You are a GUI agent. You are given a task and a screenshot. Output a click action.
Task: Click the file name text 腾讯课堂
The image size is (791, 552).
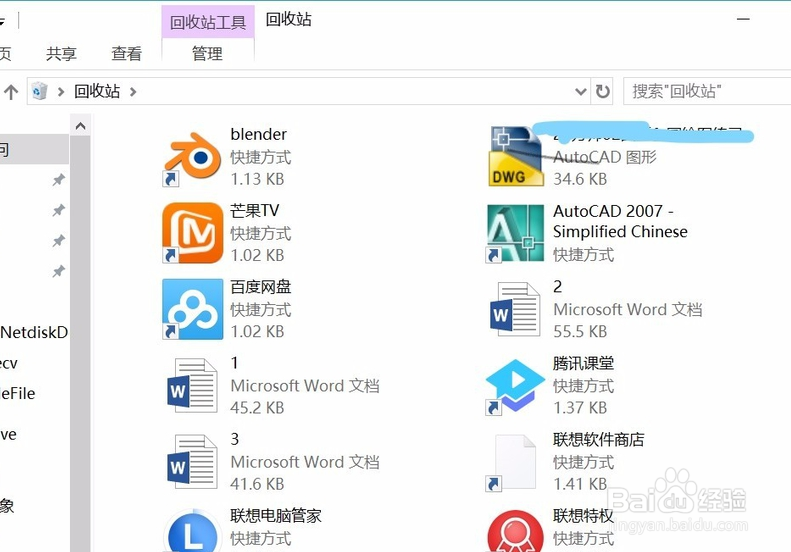pos(584,363)
